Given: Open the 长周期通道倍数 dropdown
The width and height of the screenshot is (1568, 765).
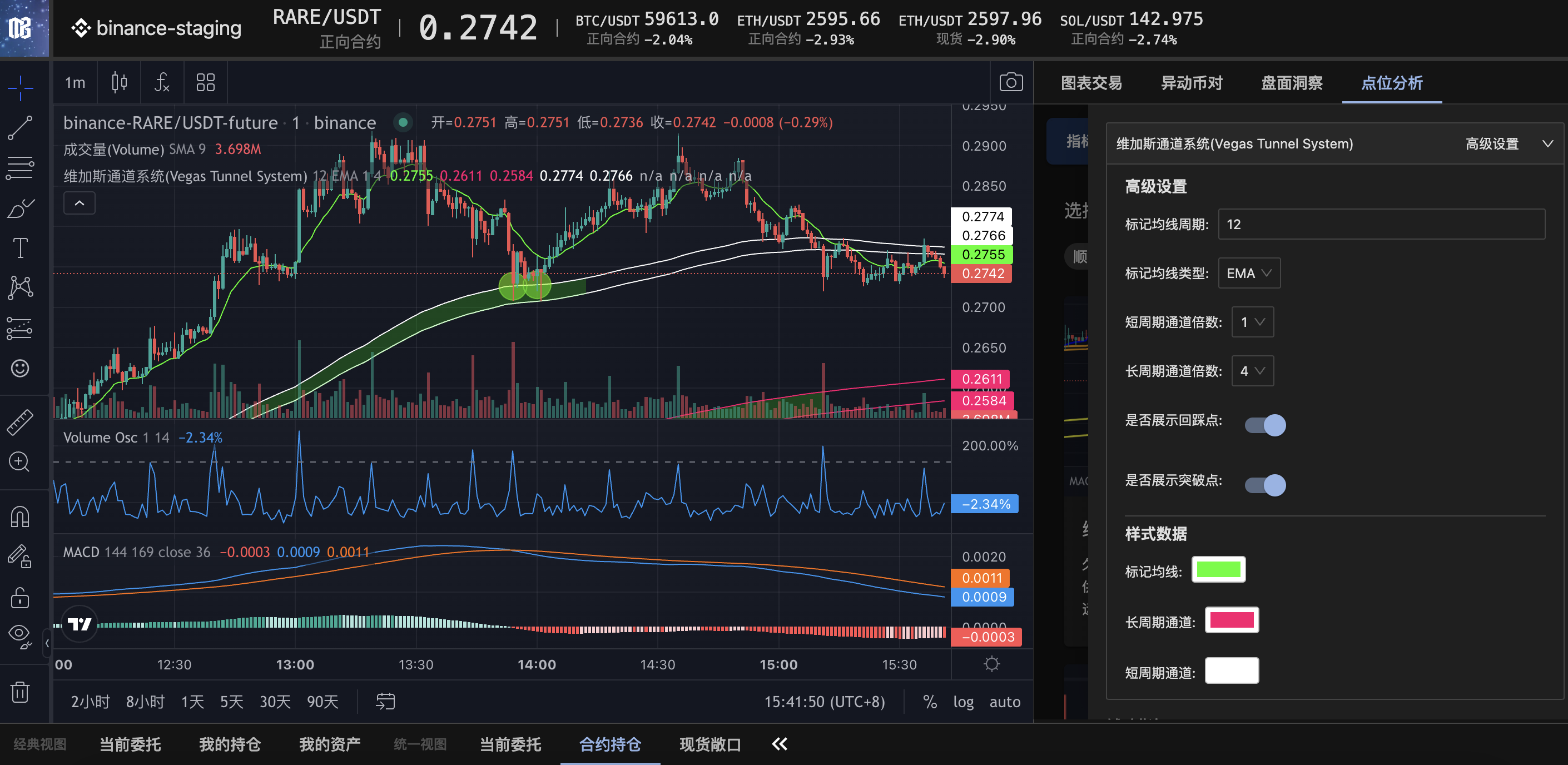Looking at the screenshot, I should 1252,371.
